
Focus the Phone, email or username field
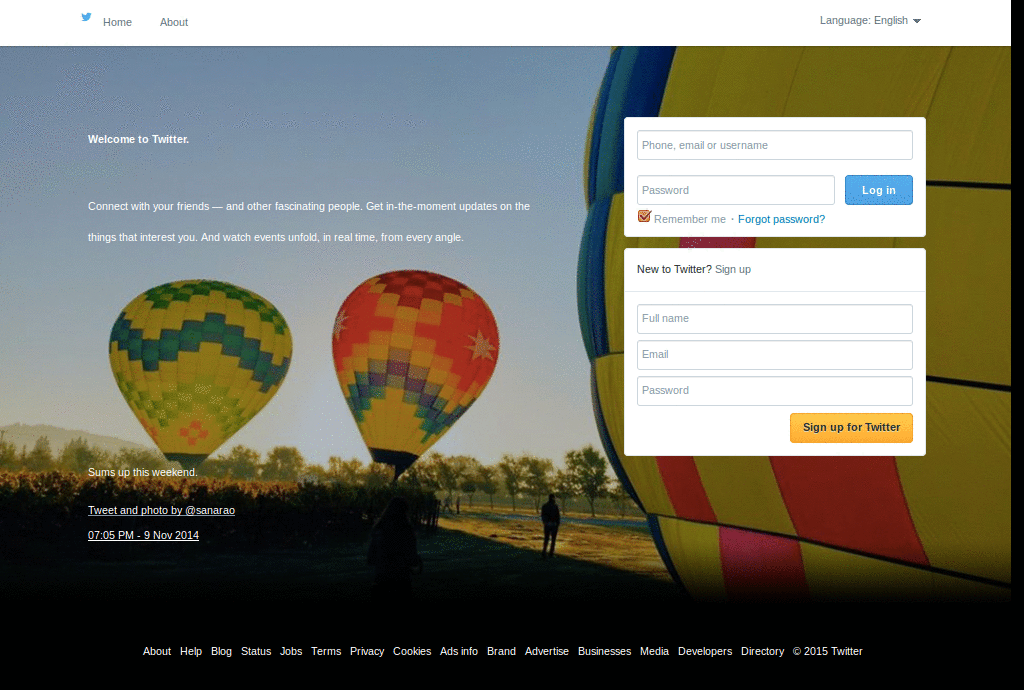point(775,145)
